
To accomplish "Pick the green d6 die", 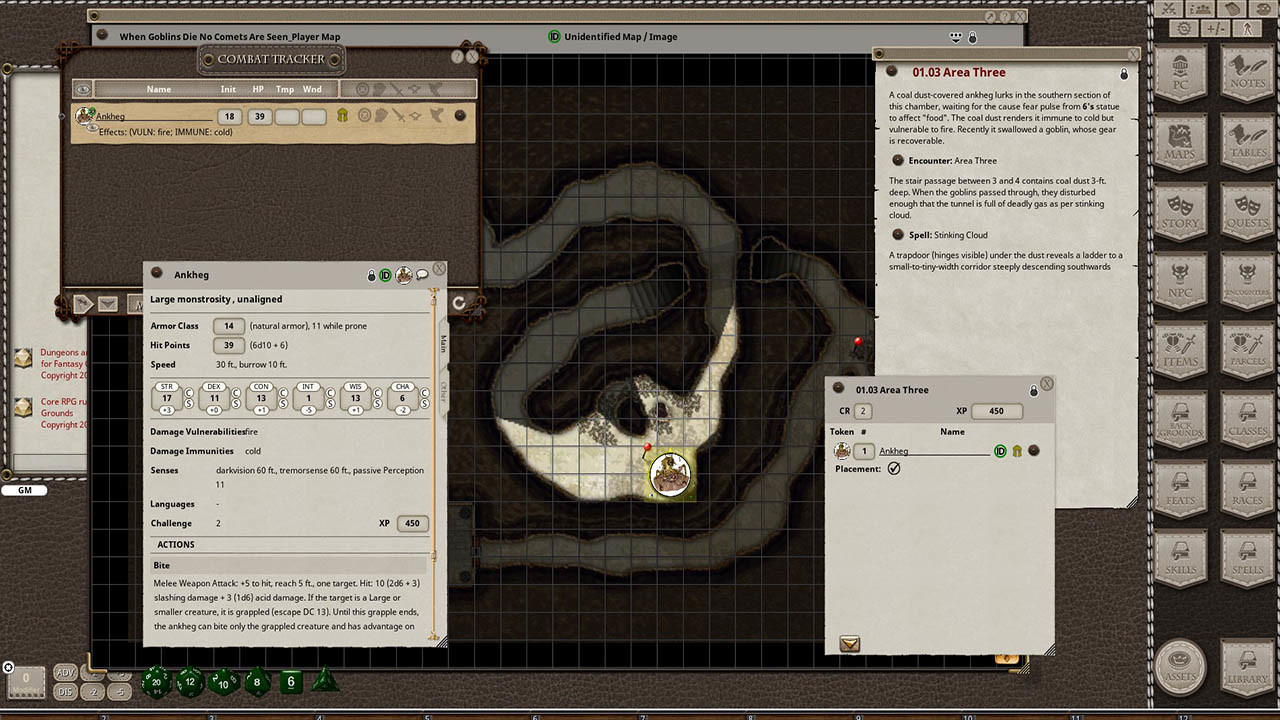I will tap(290, 682).
